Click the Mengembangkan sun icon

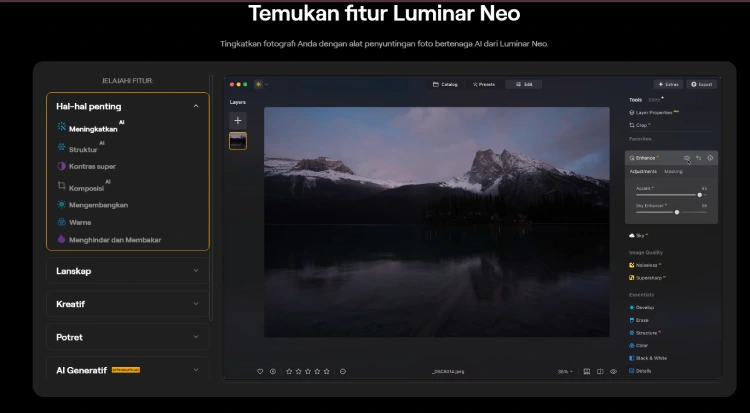tap(62, 204)
